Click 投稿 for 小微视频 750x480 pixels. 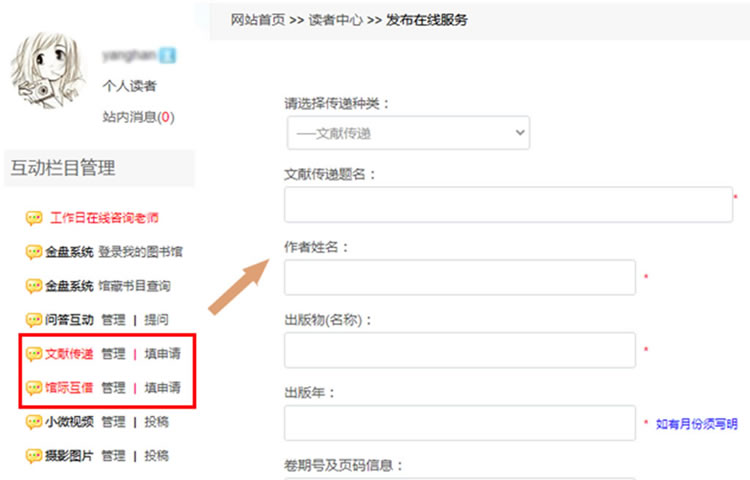[x=156, y=422]
